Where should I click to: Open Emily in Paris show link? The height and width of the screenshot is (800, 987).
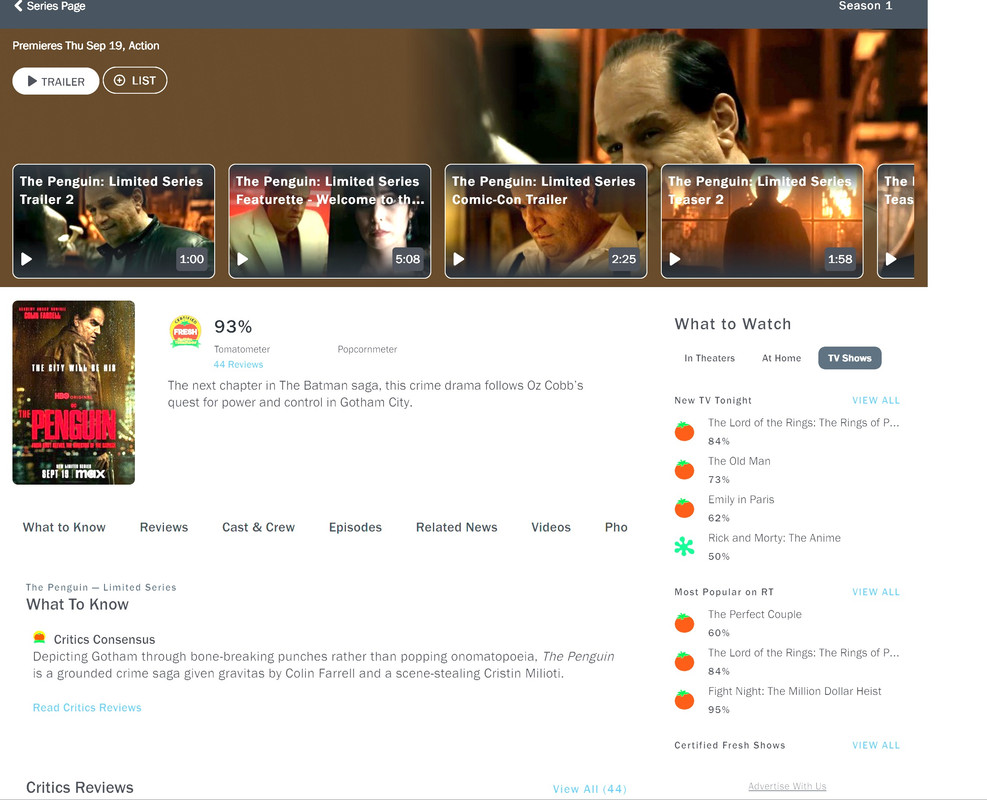741,500
